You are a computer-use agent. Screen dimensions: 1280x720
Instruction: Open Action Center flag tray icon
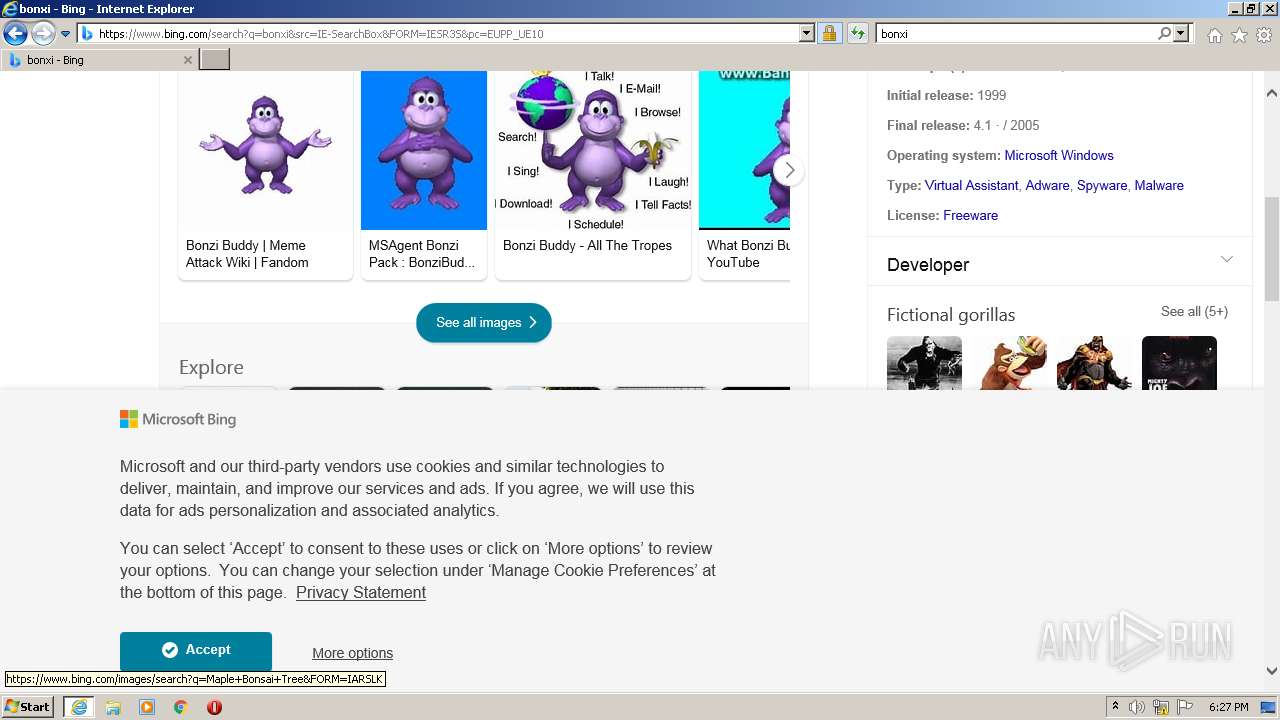click(x=1185, y=707)
